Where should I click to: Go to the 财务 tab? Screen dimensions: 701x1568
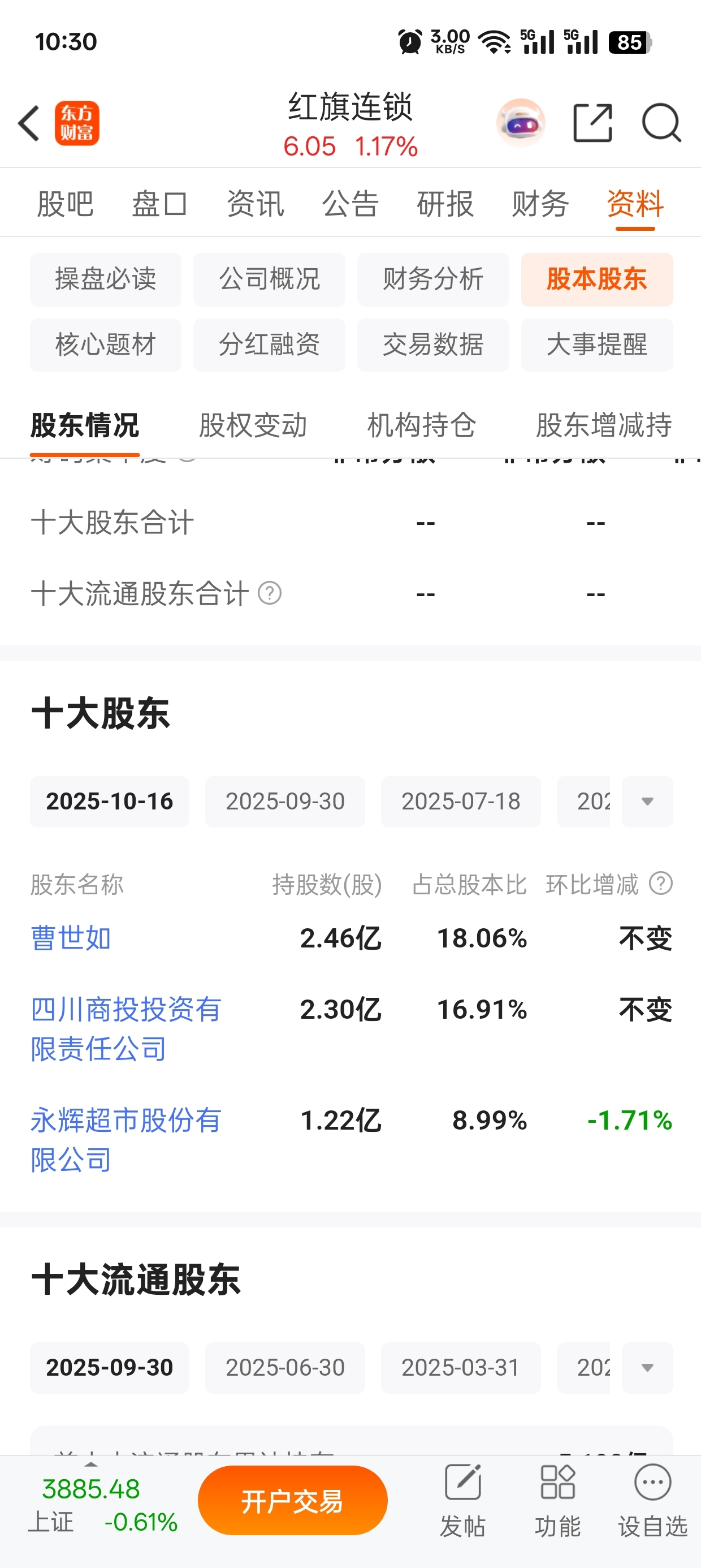coord(540,203)
